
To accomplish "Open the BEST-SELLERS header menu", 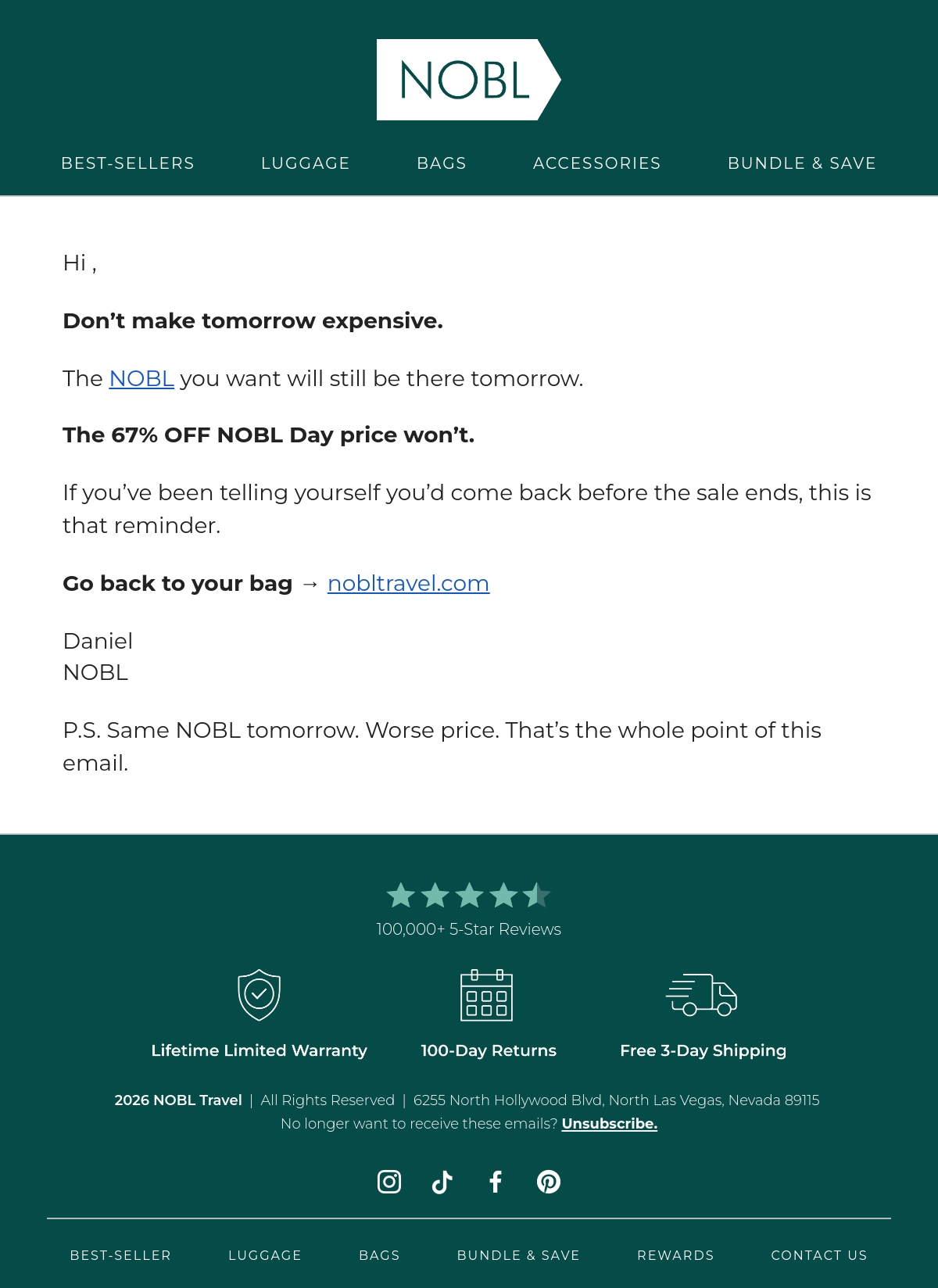I will 128,163.
